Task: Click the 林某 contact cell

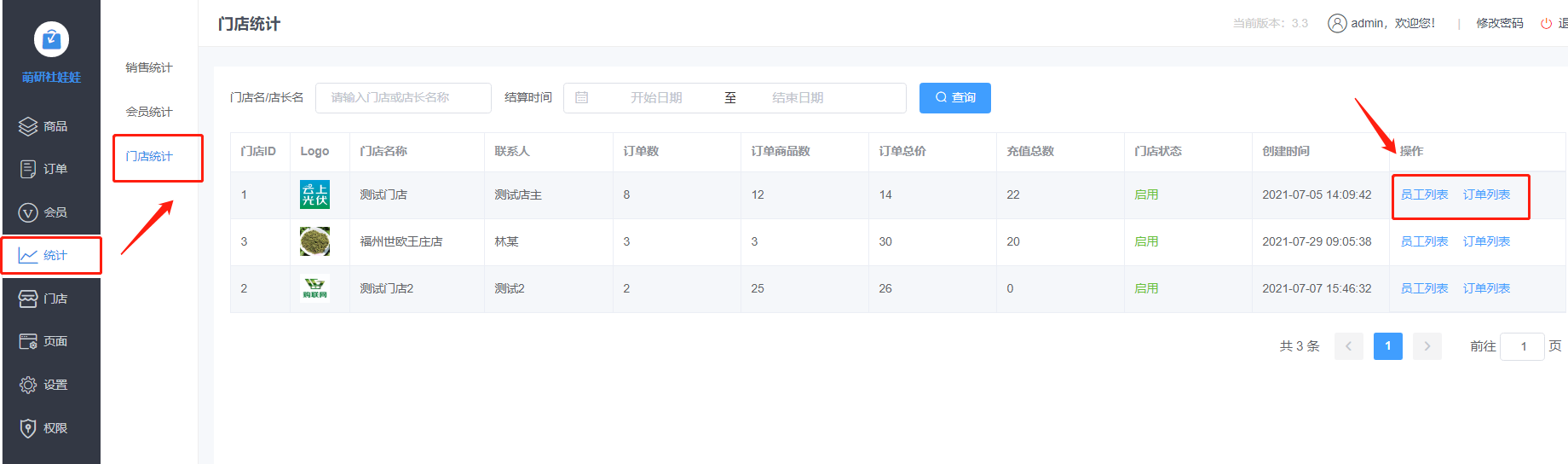Action: click(x=506, y=241)
